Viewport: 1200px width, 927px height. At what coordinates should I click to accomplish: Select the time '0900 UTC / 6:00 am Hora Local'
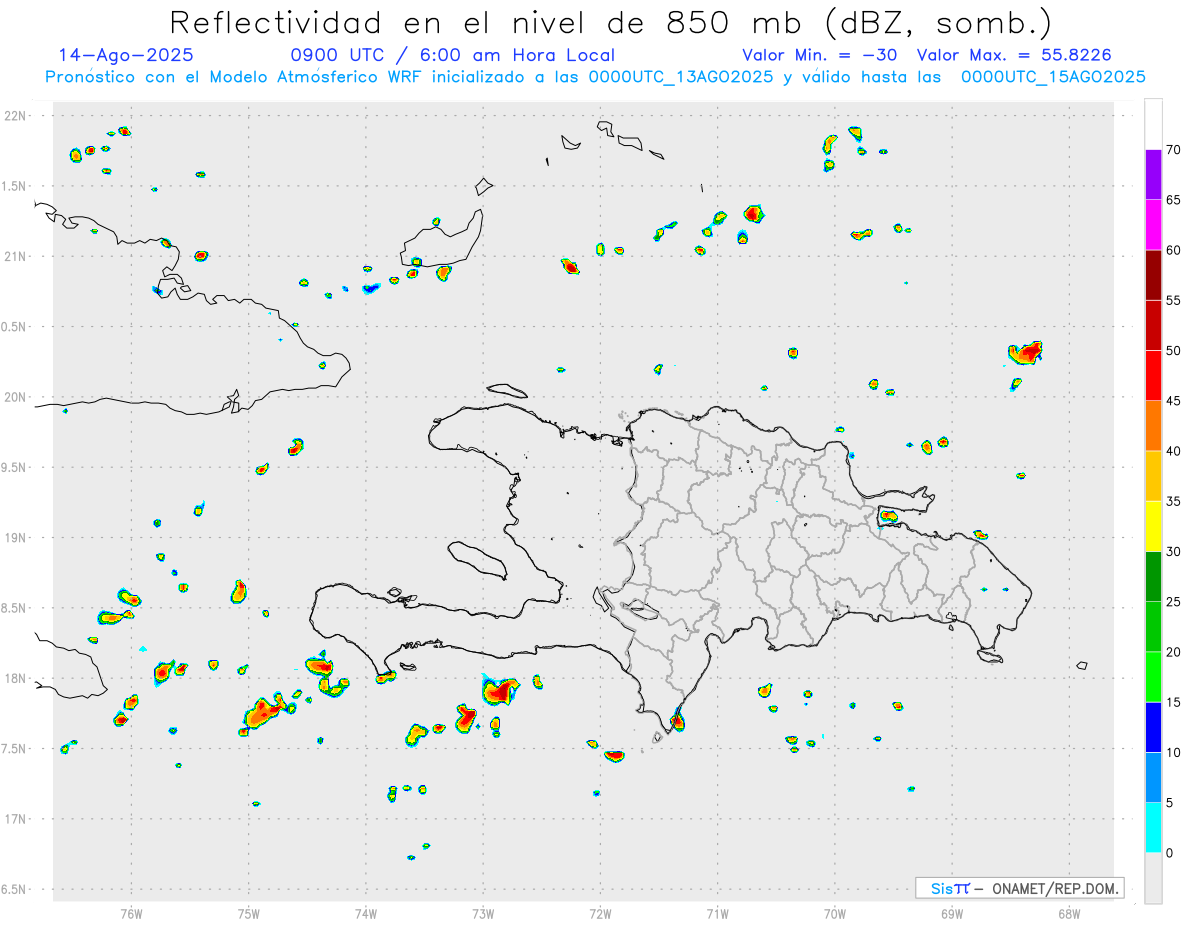452,55
